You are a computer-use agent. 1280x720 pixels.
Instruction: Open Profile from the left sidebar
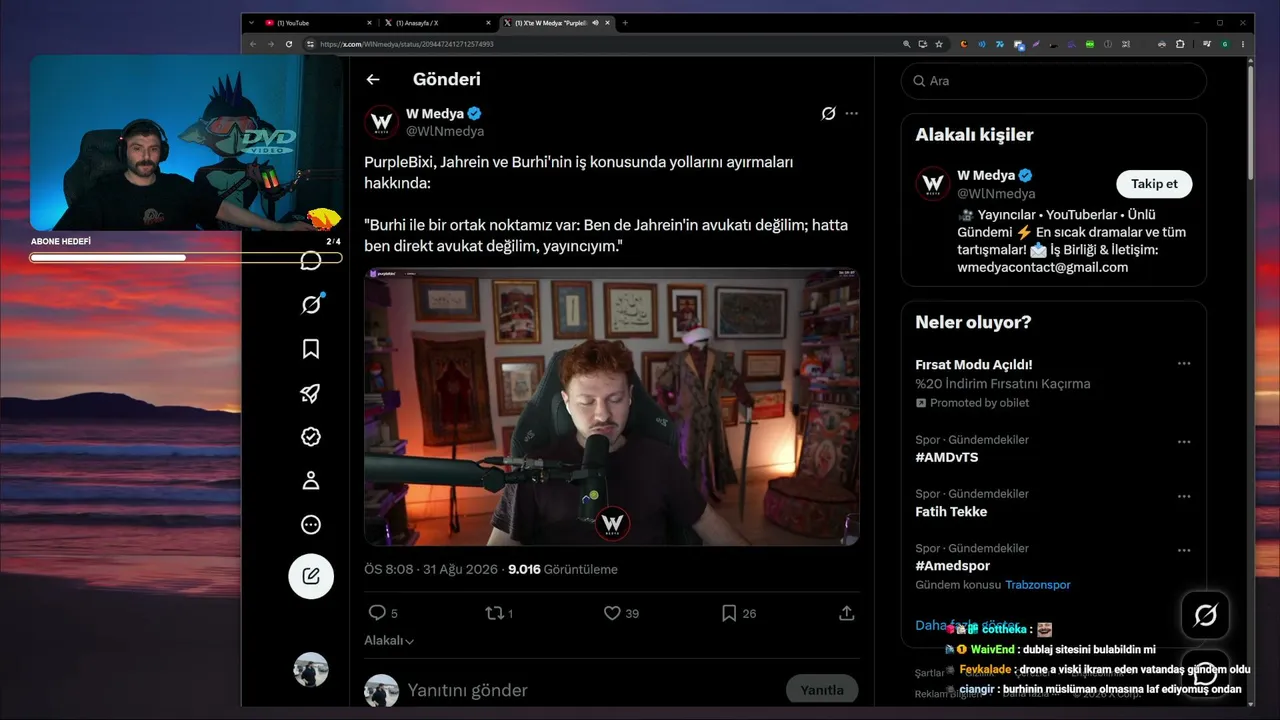[311, 481]
